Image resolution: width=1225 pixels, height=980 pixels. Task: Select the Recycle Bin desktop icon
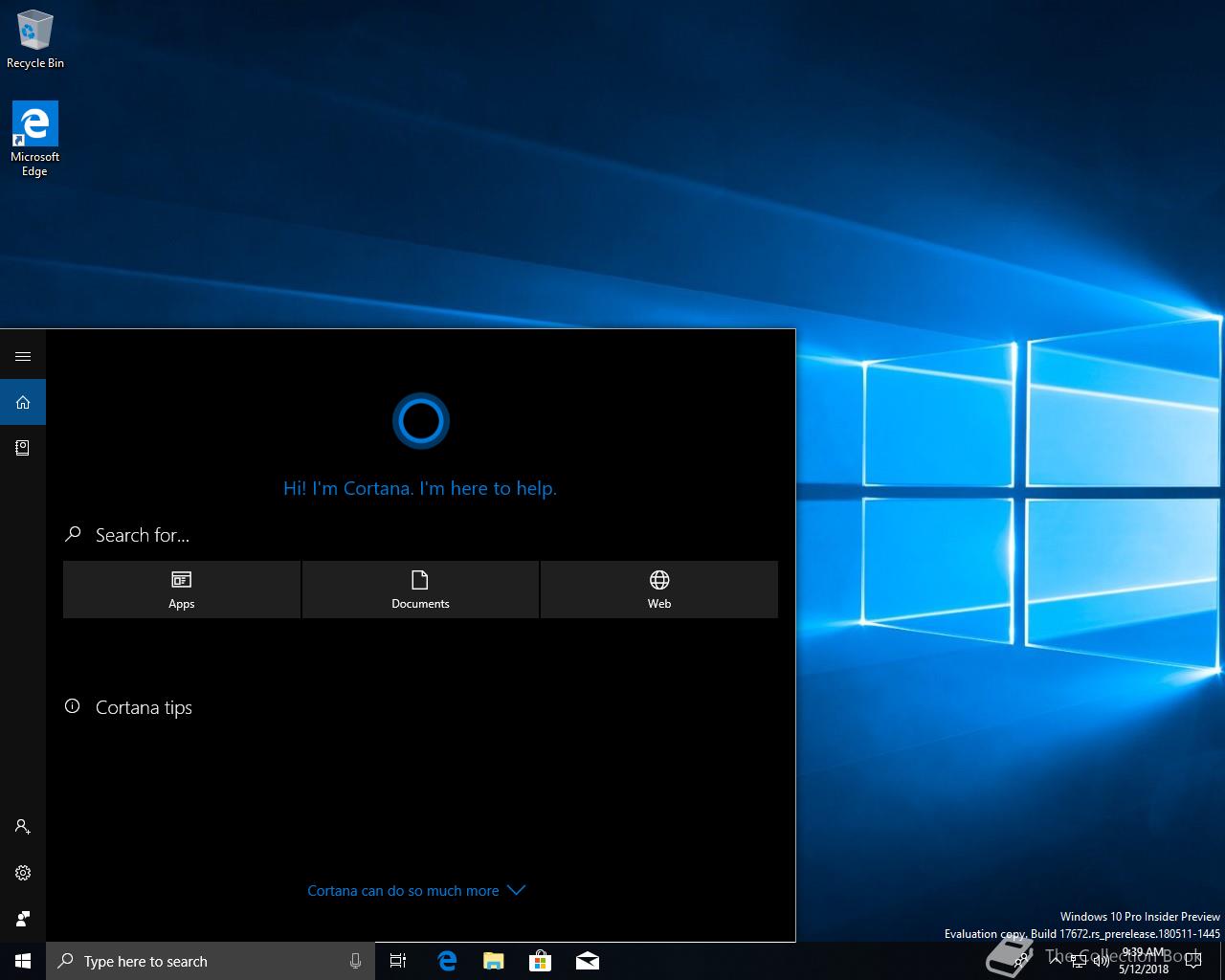pos(35,38)
